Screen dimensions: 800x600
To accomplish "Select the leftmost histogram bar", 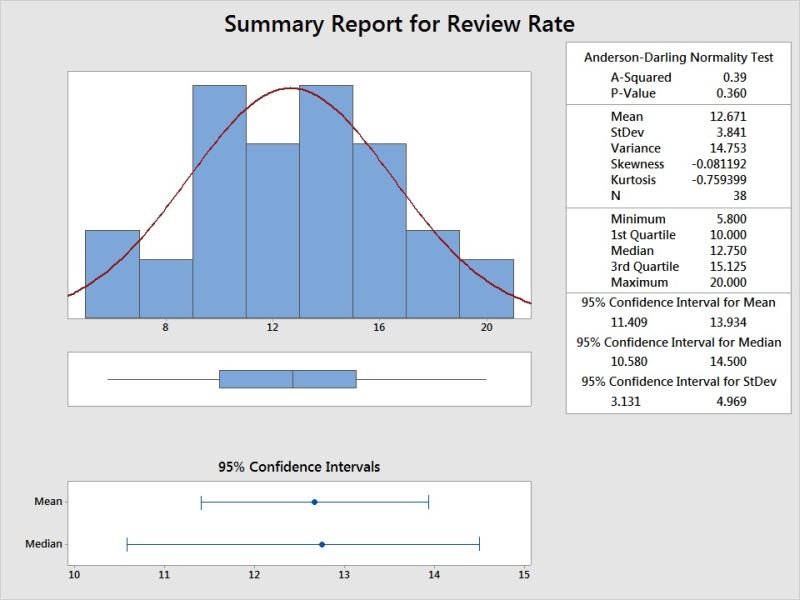I will point(112,274).
